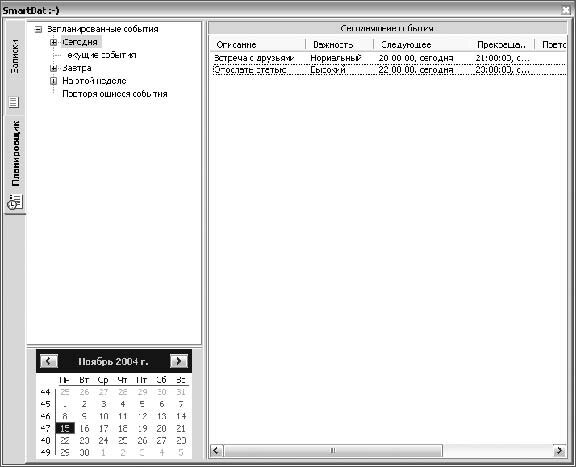Click the horizontal scrollbar right arrow
The width and height of the screenshot is (576, 467).
[x=559, y=450]
